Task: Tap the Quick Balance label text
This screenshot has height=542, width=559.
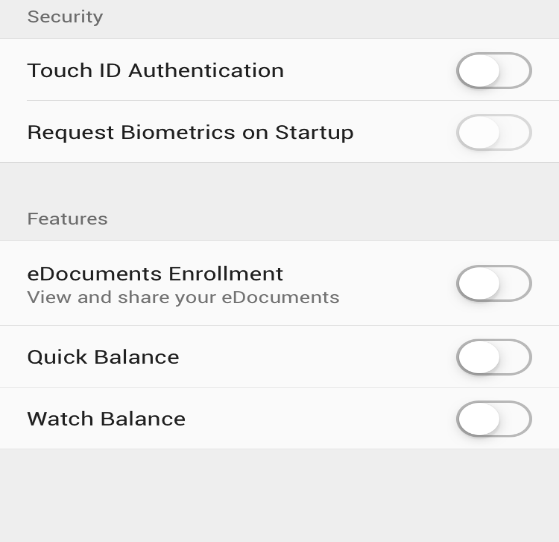Action: (103, 357)
